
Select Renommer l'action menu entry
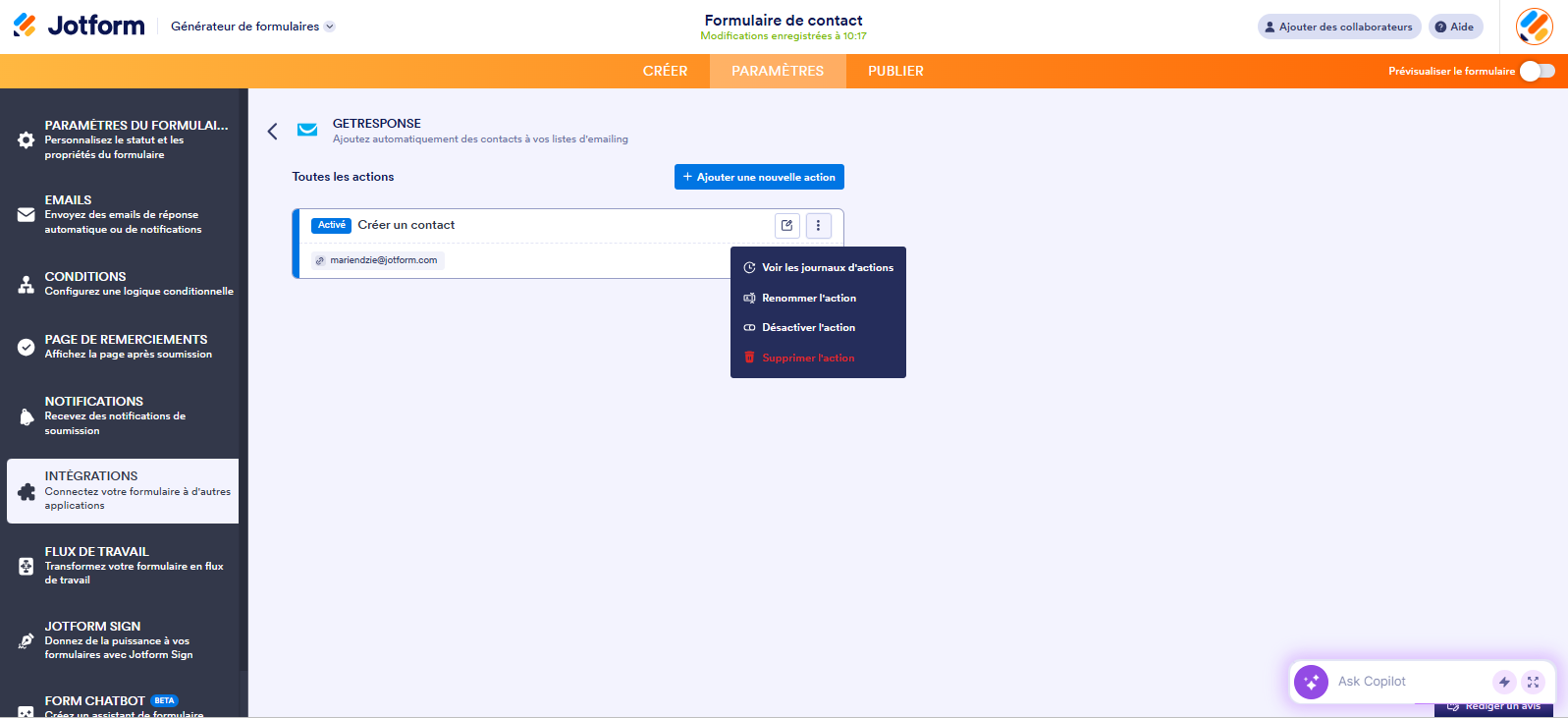click(818, 298)
